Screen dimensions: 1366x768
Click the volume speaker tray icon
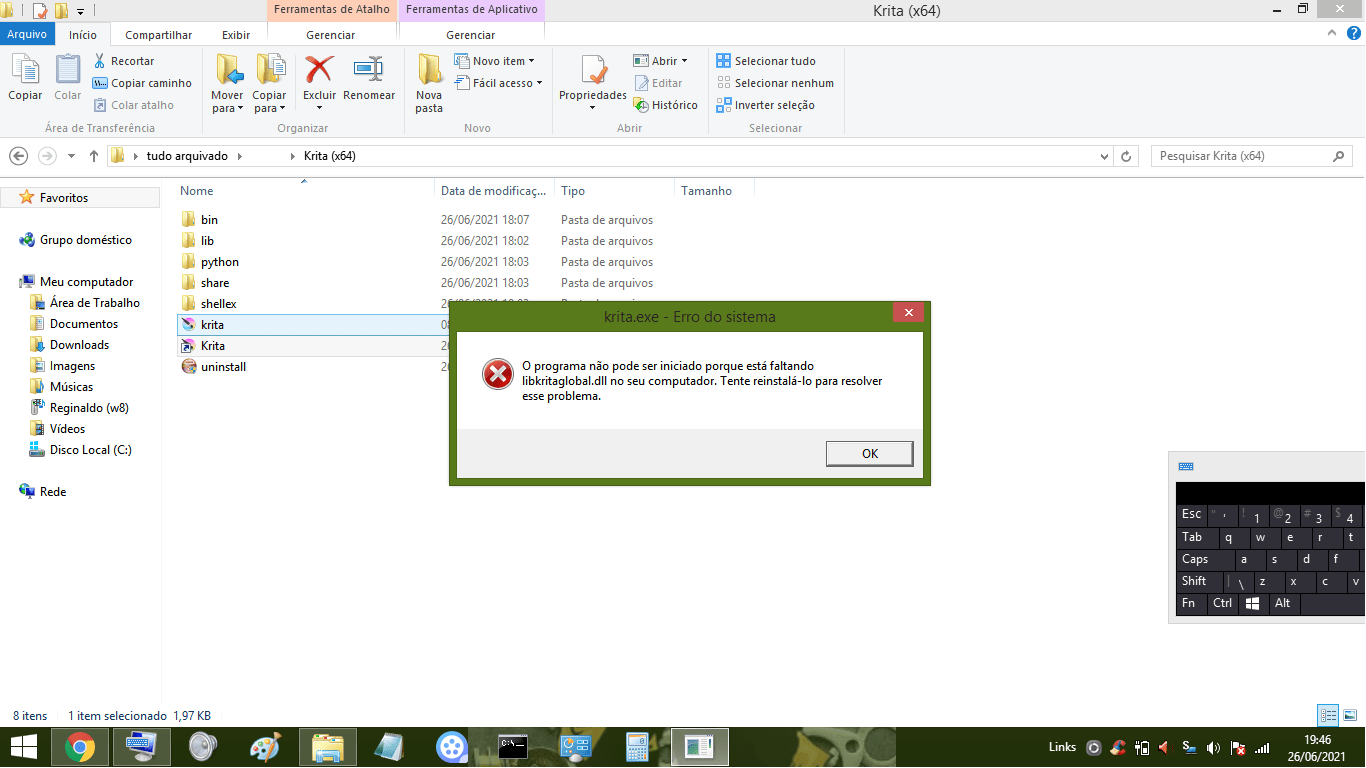coord(1213,747)
